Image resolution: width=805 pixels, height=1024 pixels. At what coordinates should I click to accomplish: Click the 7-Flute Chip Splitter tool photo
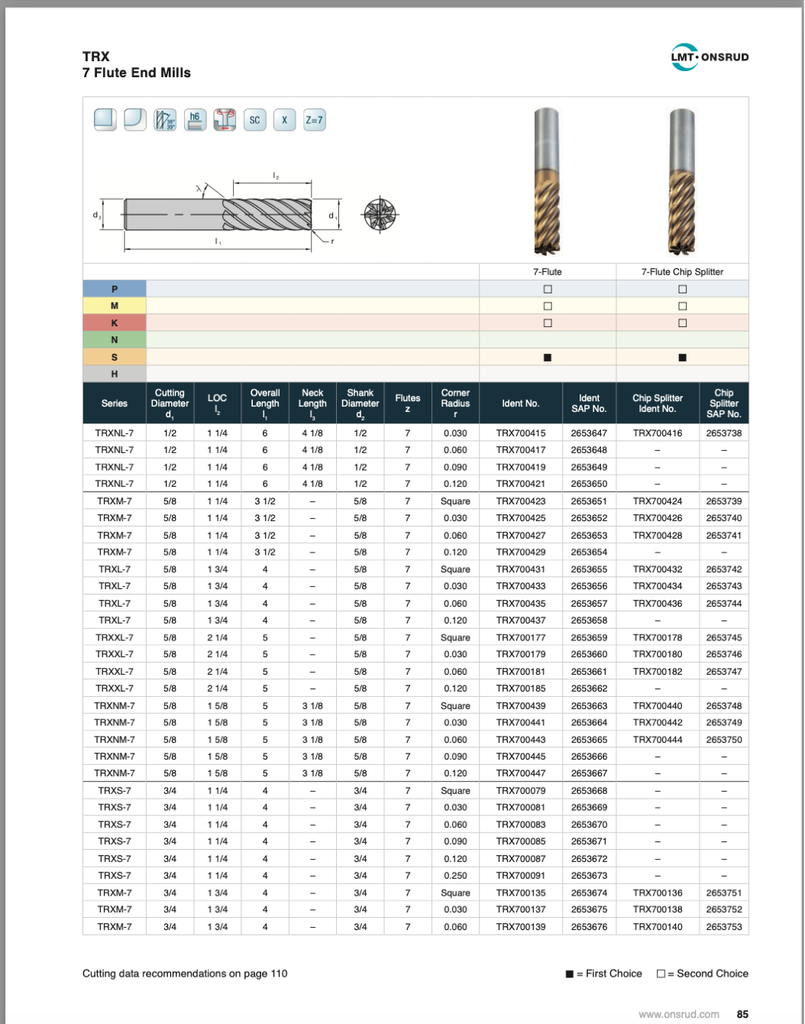(682, 181)
